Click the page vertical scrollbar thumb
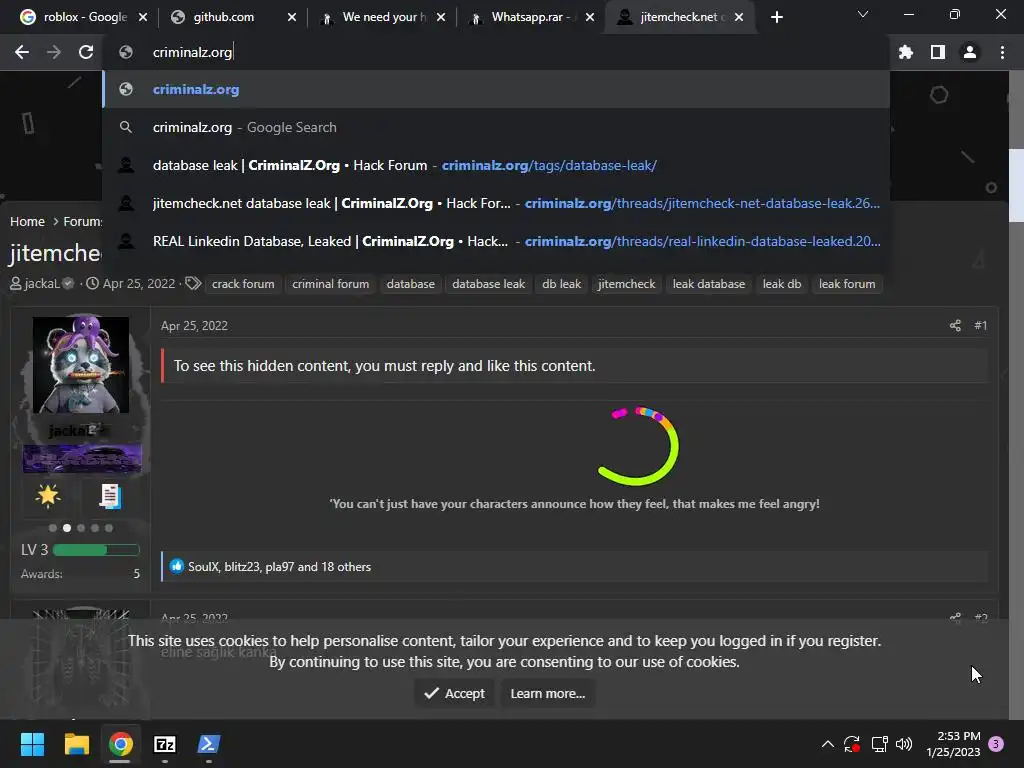The height and width of the screenshot is (768, 1024). tap(1016, 186)
